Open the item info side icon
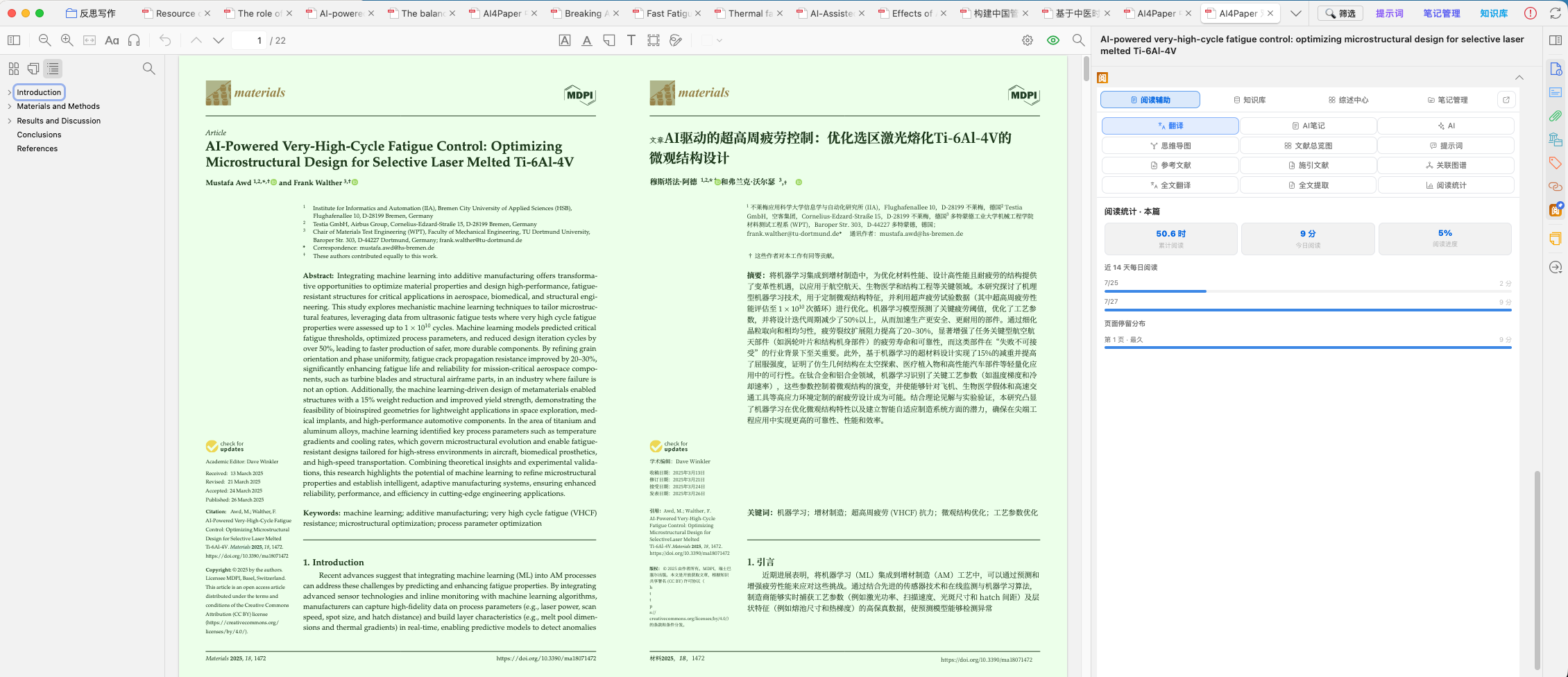1568x677 pixels. pos(1556,69)
